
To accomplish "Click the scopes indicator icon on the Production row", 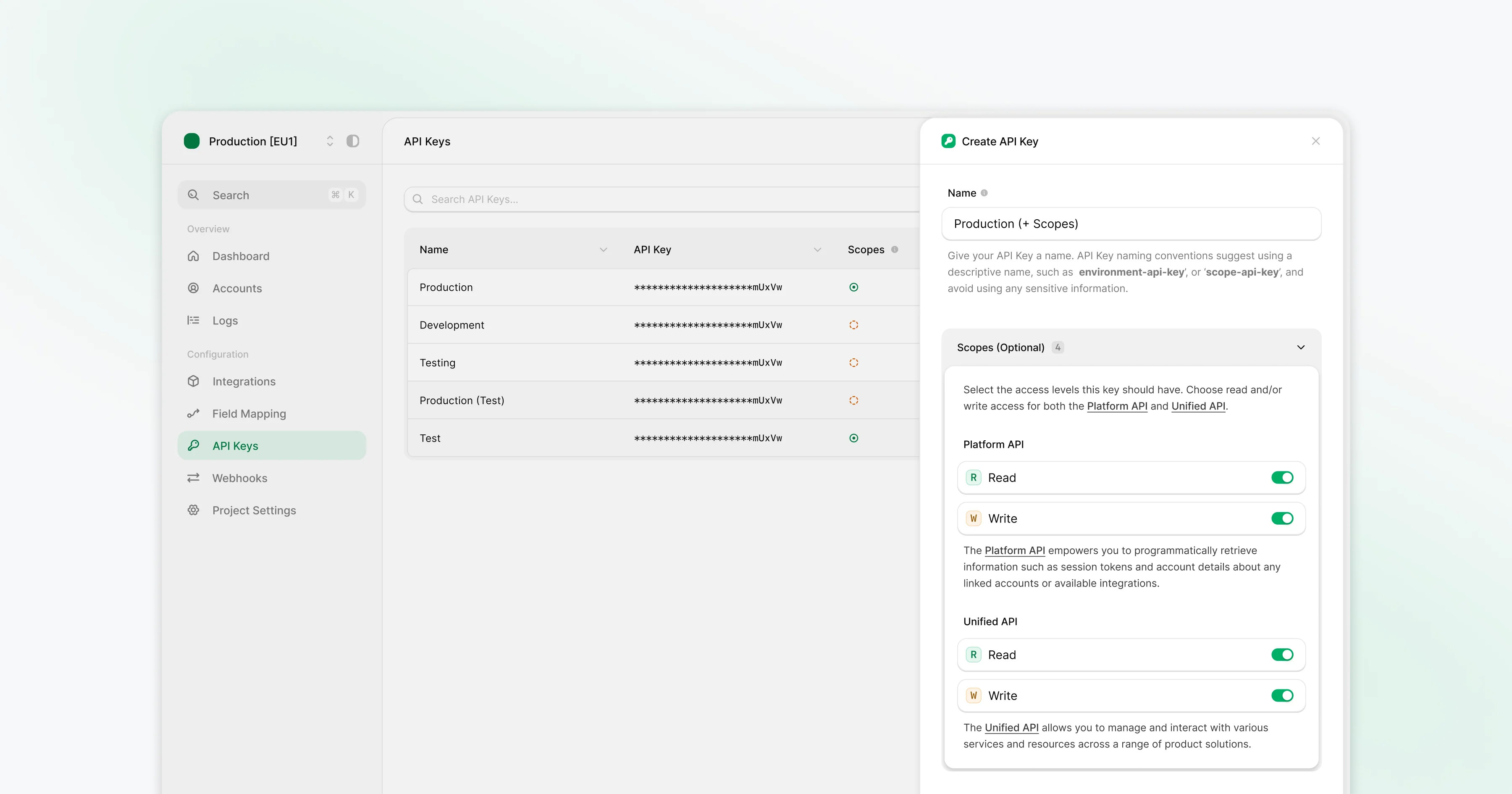I will point(853,287).
